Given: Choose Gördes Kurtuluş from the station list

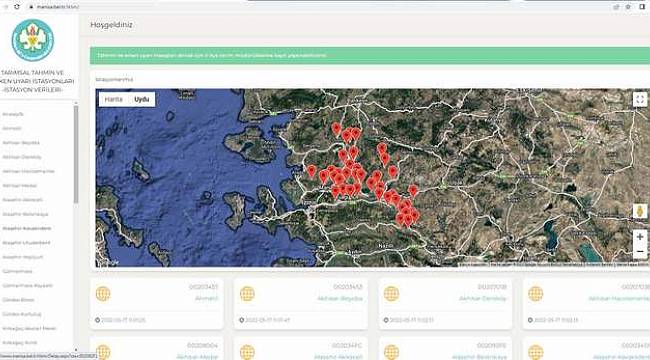Looking at the screenshot, I should tap(22, 314).
